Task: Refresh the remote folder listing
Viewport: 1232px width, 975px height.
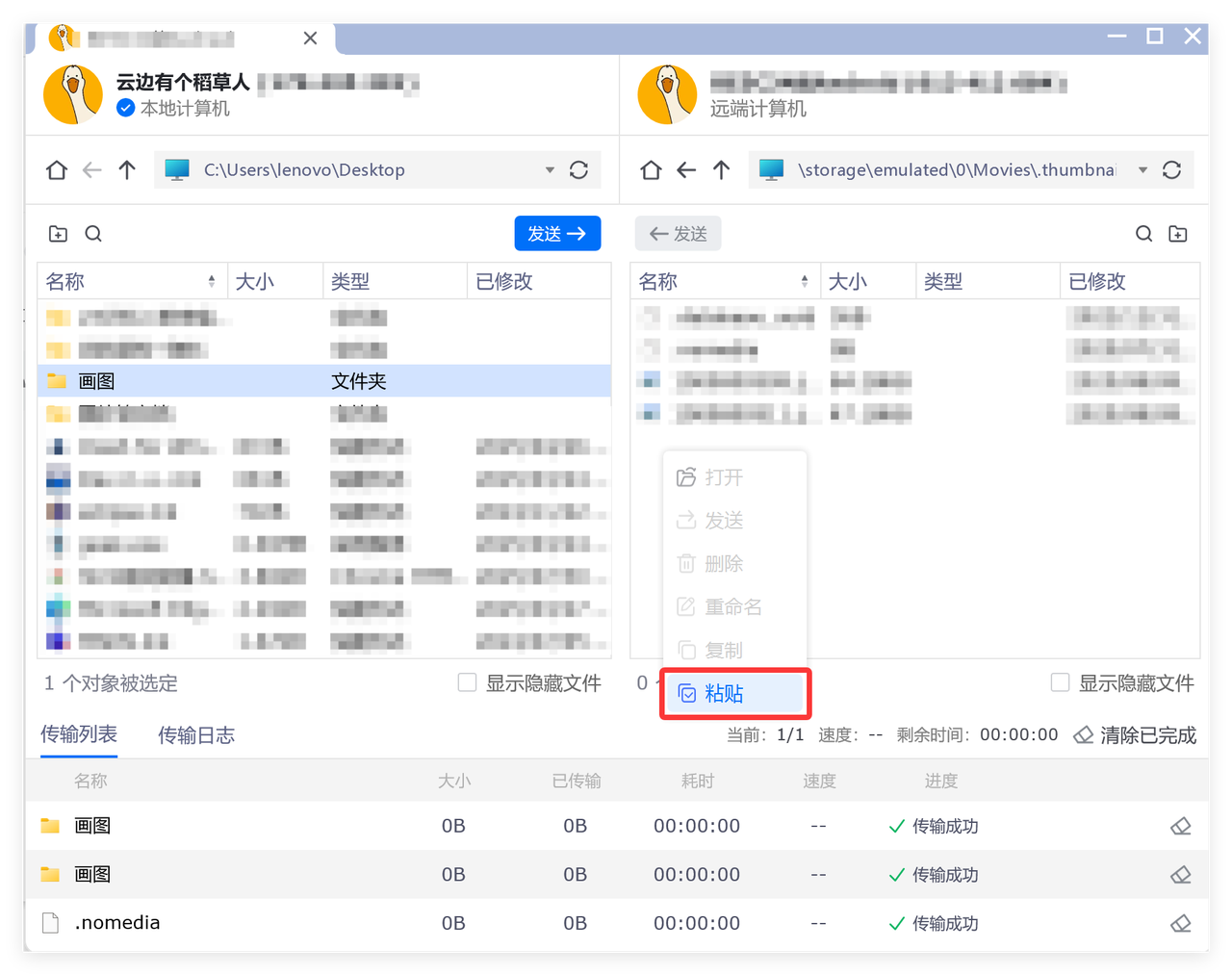Action: click(1171, 170)
